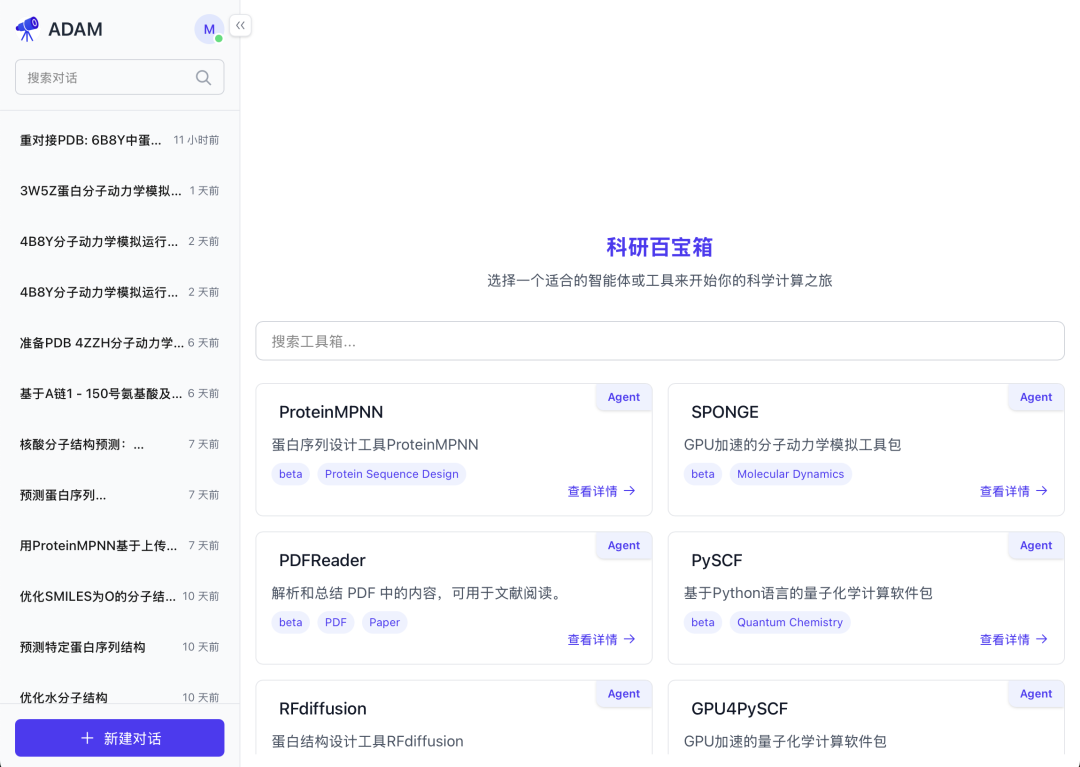
Task: Open the user avatar M menu
Action: [209, 29]
